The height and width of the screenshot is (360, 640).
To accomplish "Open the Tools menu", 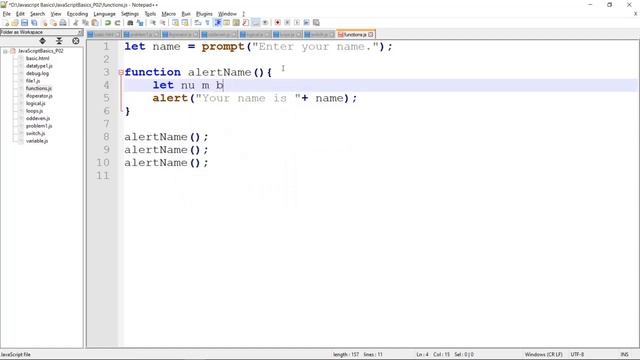I will coord(150,14).
